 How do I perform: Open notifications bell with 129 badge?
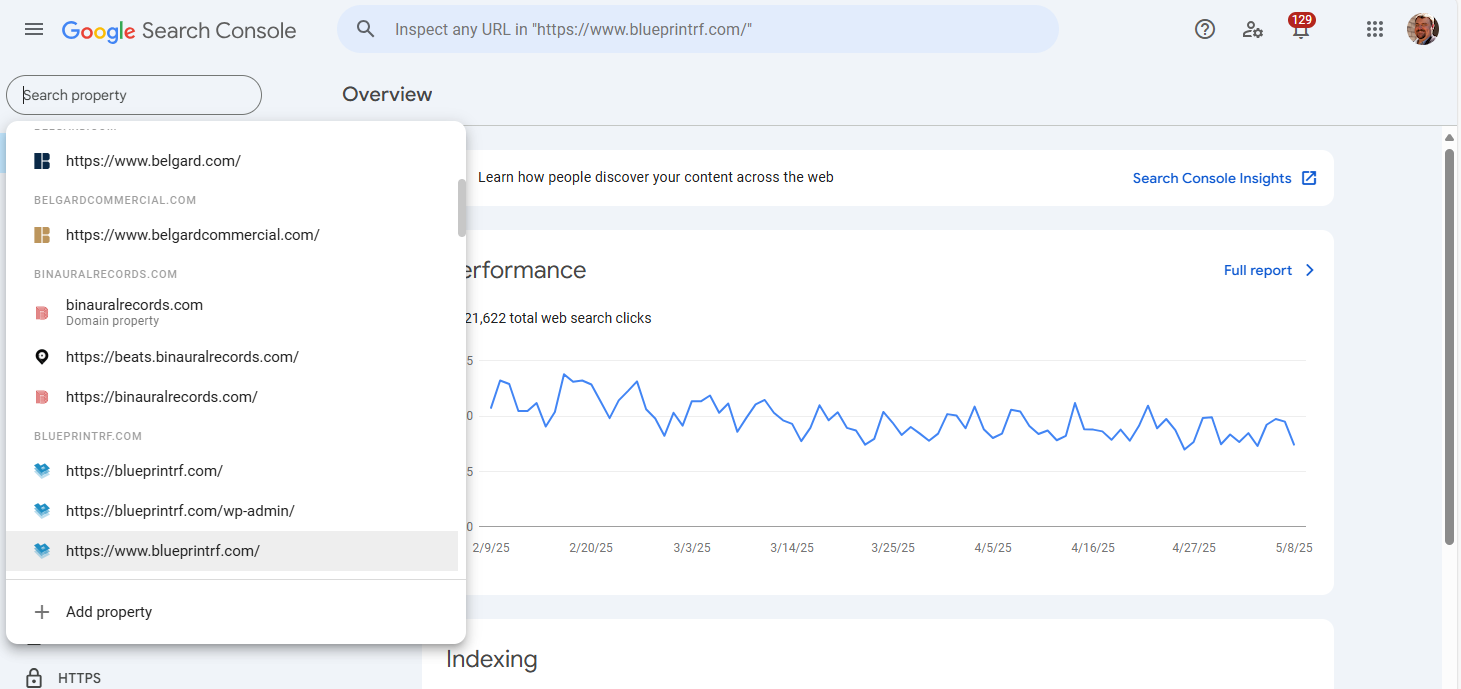coord(1300,30)
